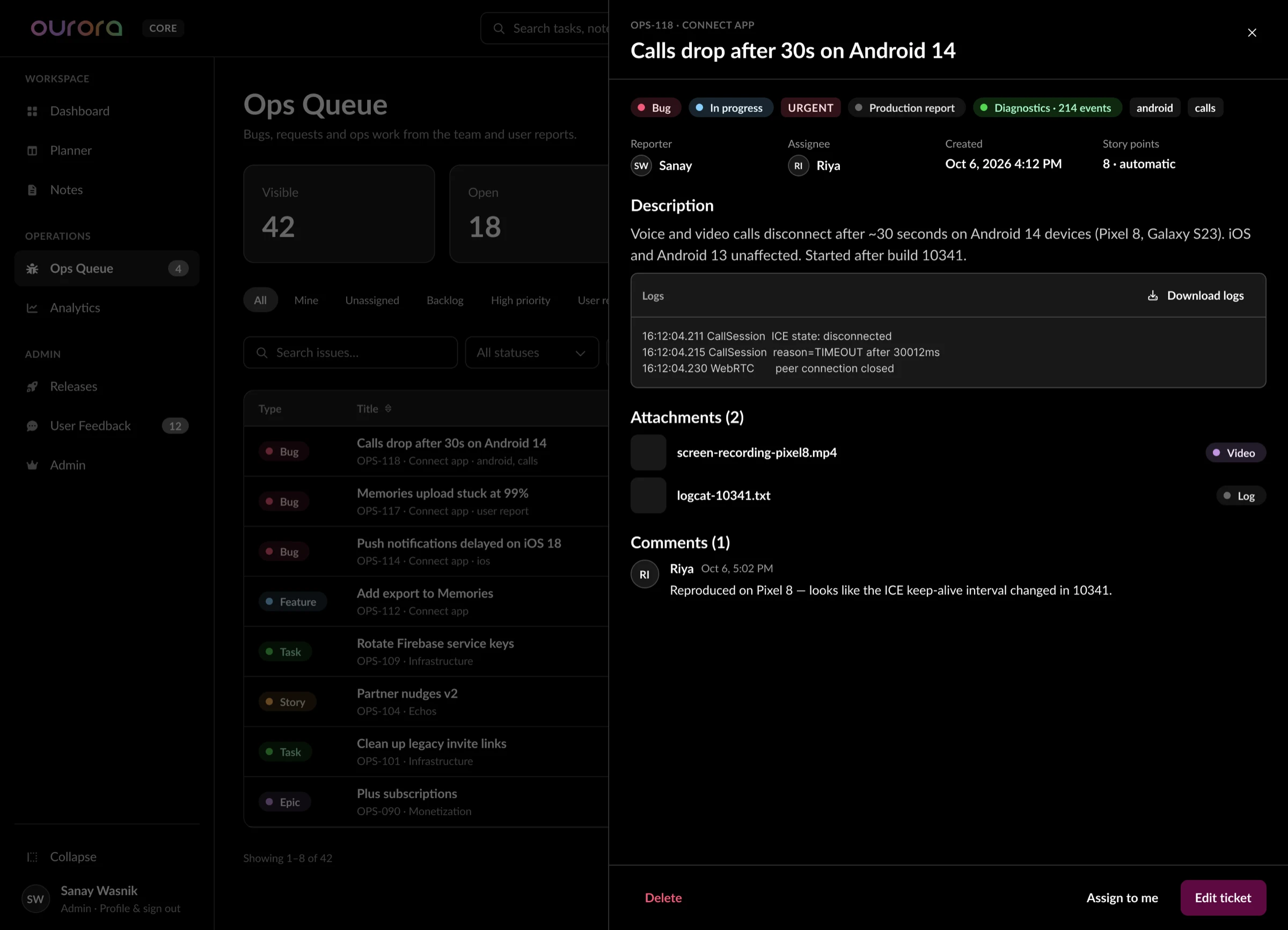This screenshot has height=930, width=1288.
Task: Select the magnifier icon in top search bar
Action: point(499,28)
